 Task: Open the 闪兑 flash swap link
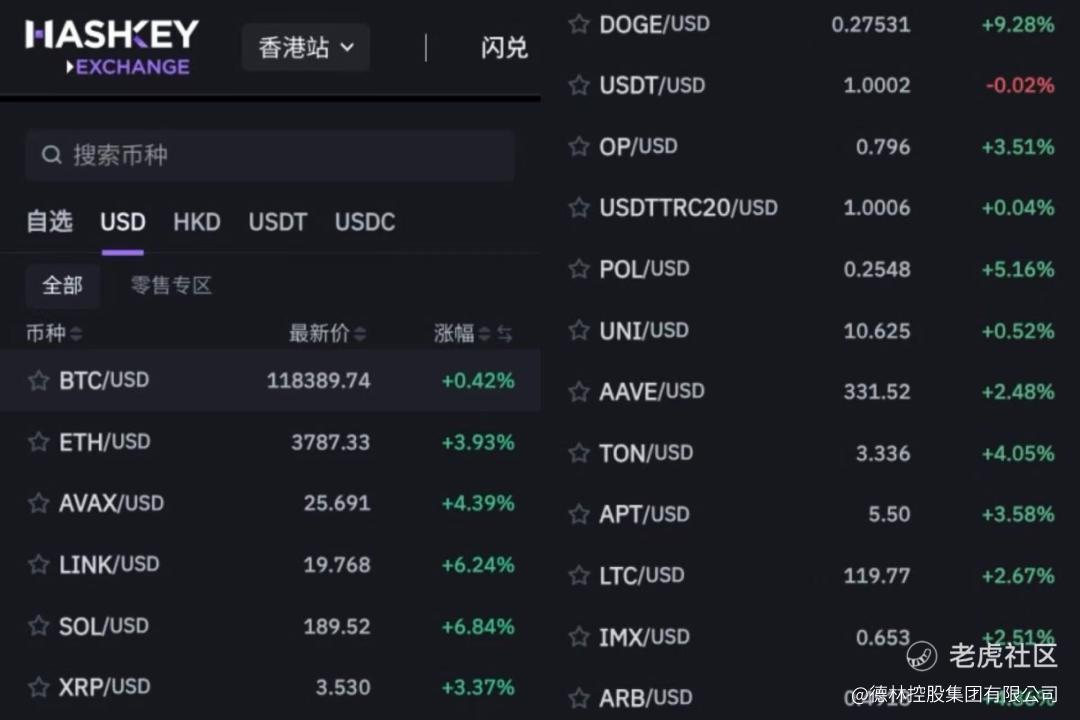click(504, 47)
